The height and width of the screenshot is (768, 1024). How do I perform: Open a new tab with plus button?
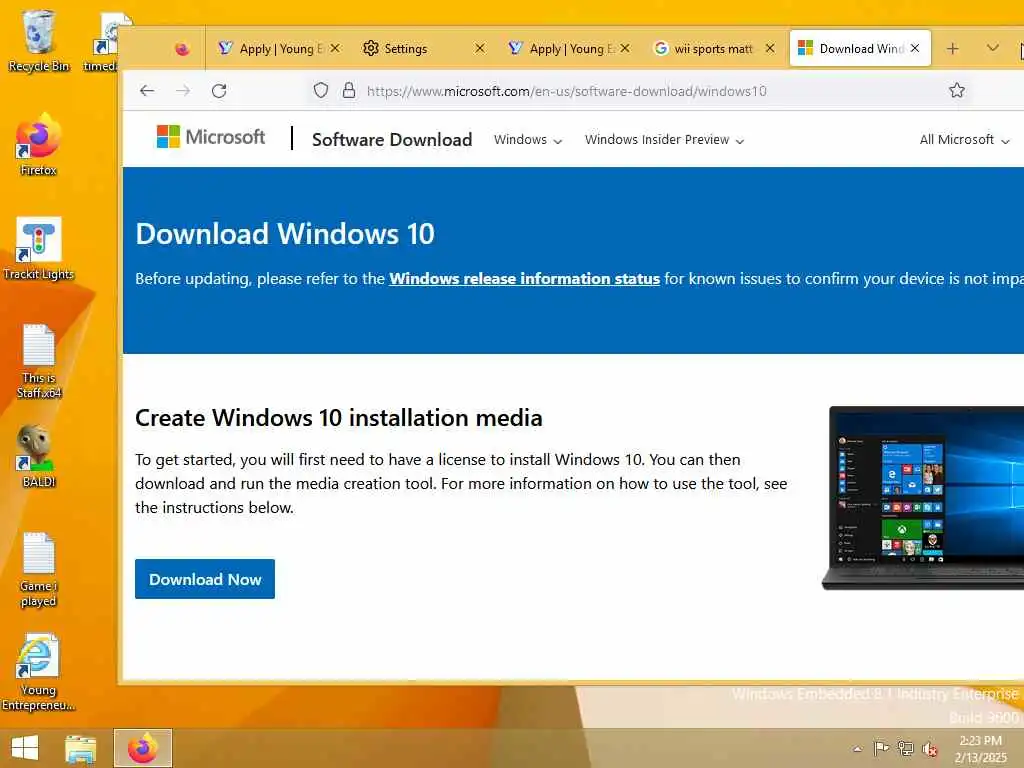coord(953,48)
